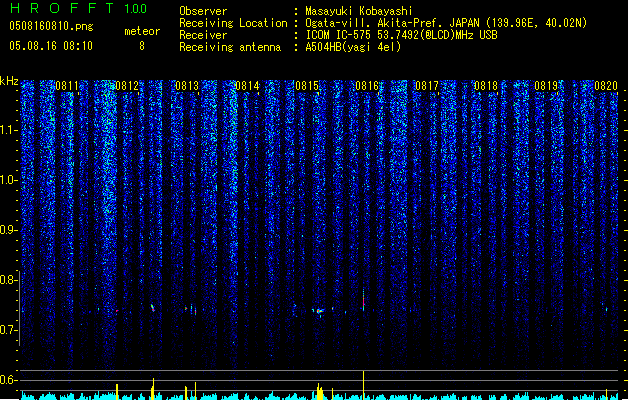The width and height of the screenshot is (629, 400).
Task: Click the meteor echo cluster just after 0815
Action: point(319,311)
